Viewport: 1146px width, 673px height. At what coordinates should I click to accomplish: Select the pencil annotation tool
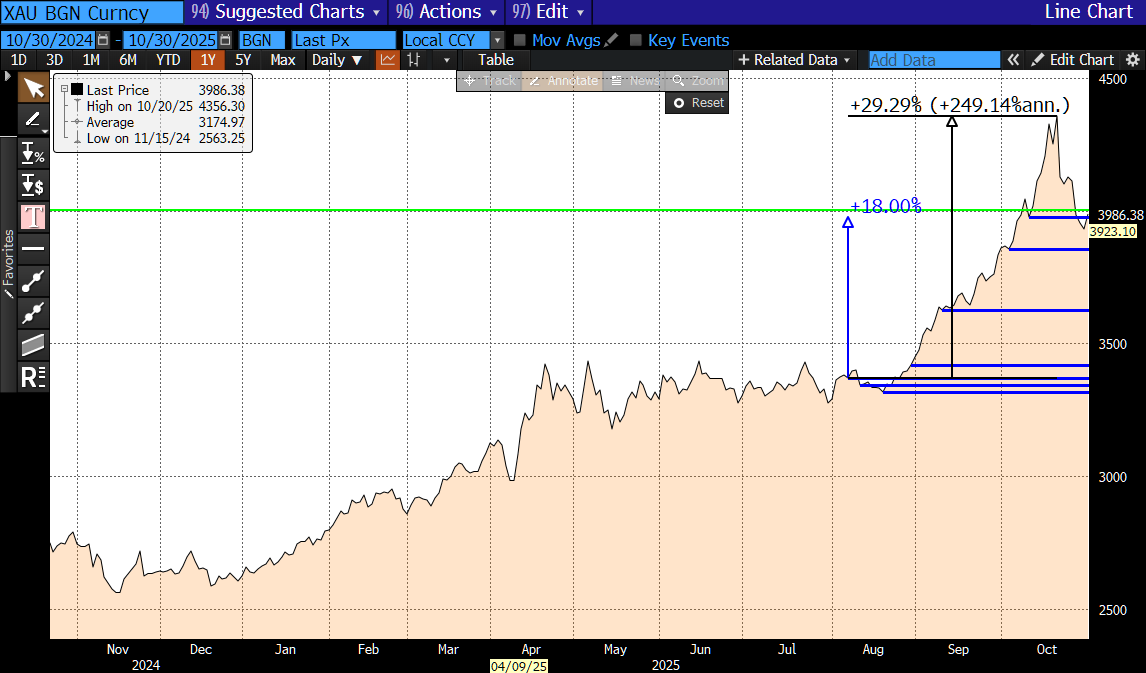tap(33, 121)
